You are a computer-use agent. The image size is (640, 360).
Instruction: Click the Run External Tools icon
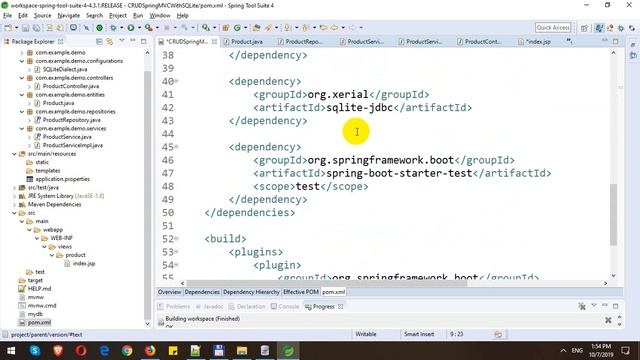[149, 28]
